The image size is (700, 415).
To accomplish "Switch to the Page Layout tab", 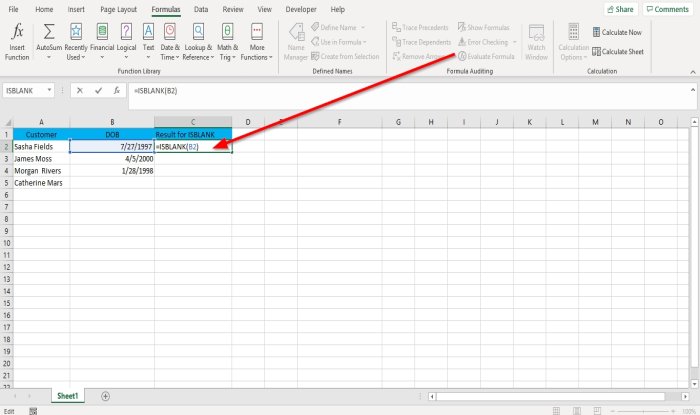I will tap(118, 9).
